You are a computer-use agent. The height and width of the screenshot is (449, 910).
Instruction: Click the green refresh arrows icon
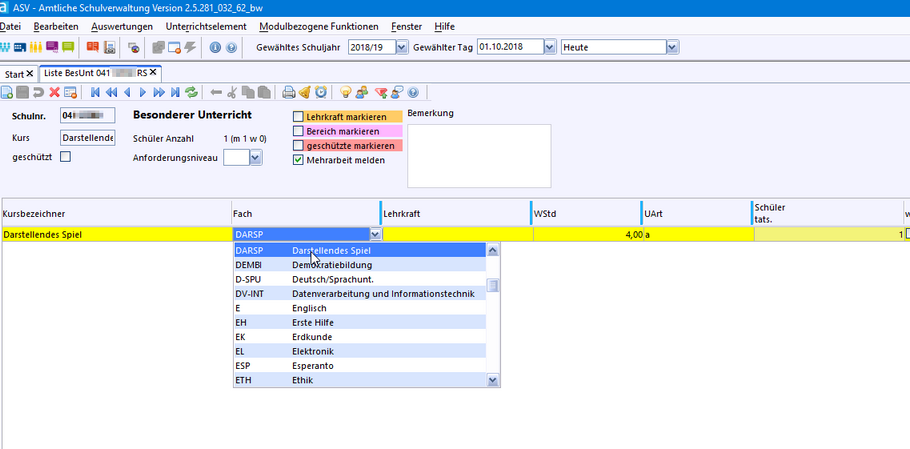pyautogui.click(x=190, y=92)
